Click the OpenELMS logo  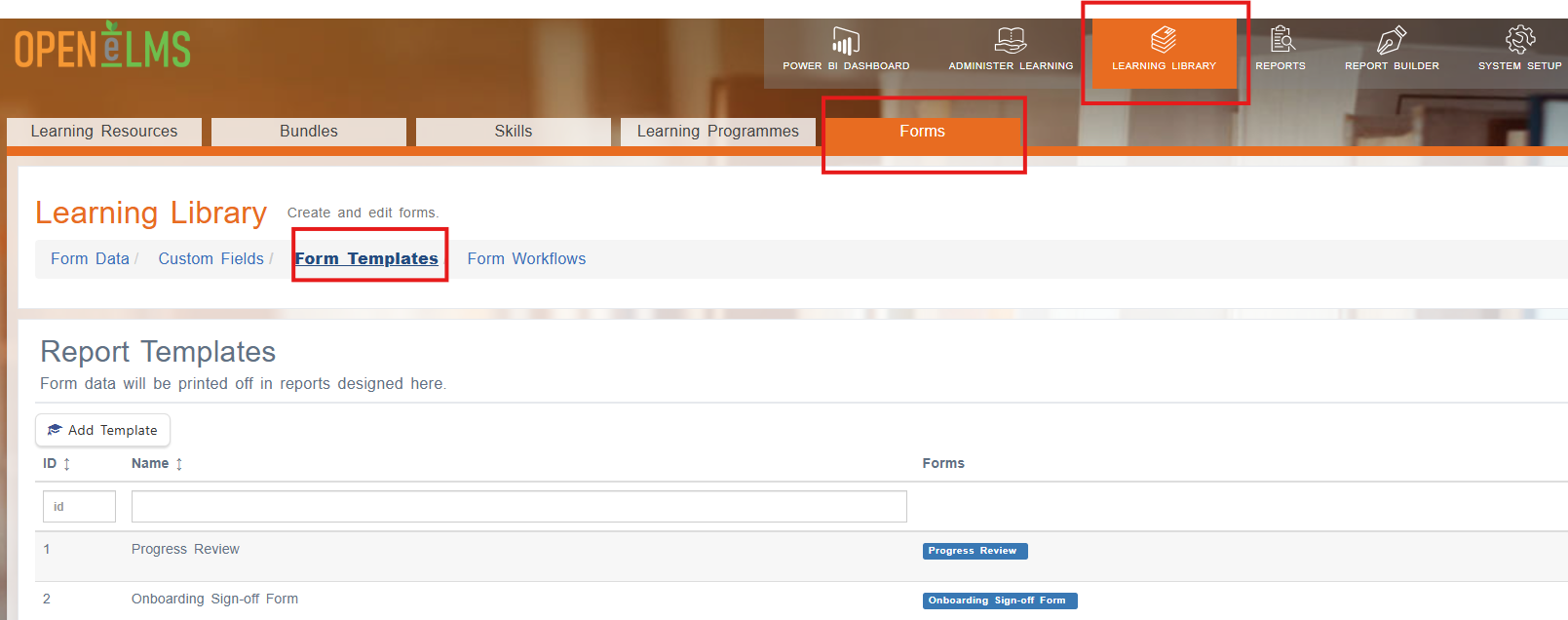(102, 46)
